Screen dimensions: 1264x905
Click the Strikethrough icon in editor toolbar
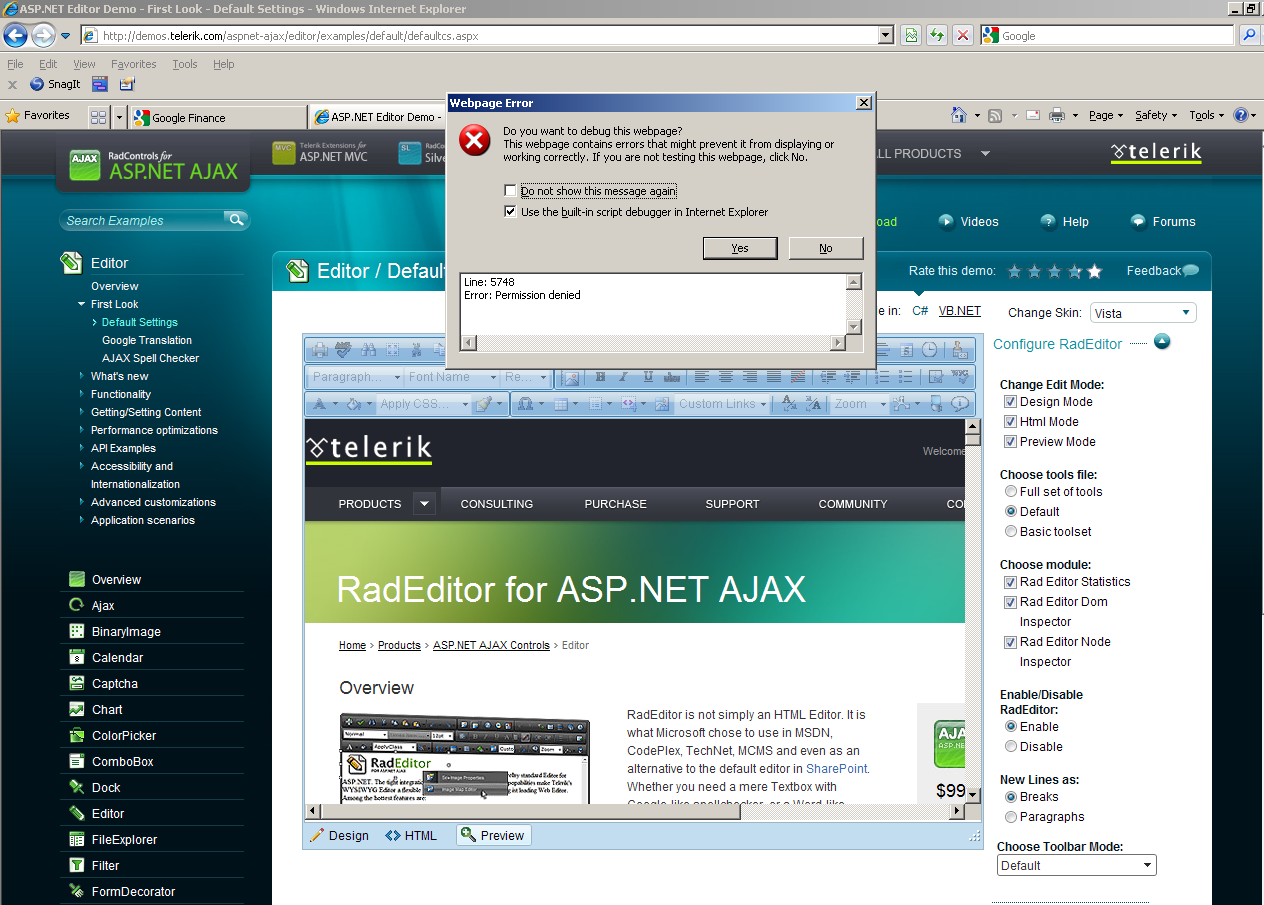672,377
